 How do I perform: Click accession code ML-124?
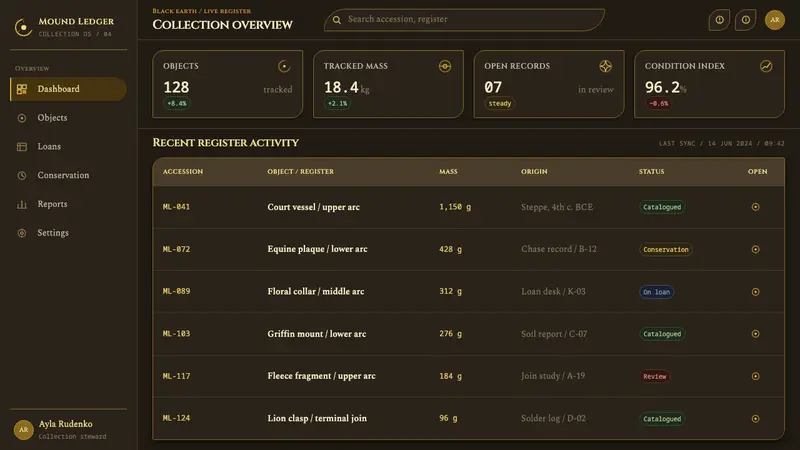click(176, 418)
